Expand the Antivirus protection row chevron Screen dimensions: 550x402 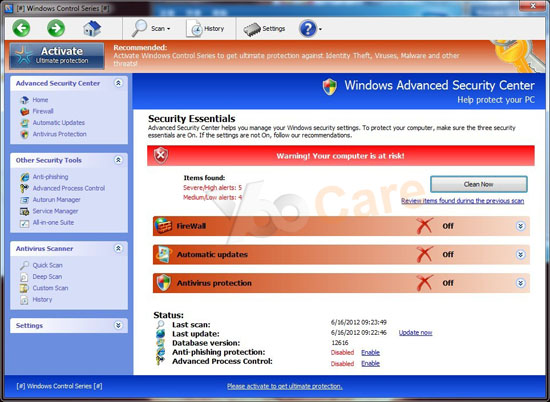click(521, 283)
